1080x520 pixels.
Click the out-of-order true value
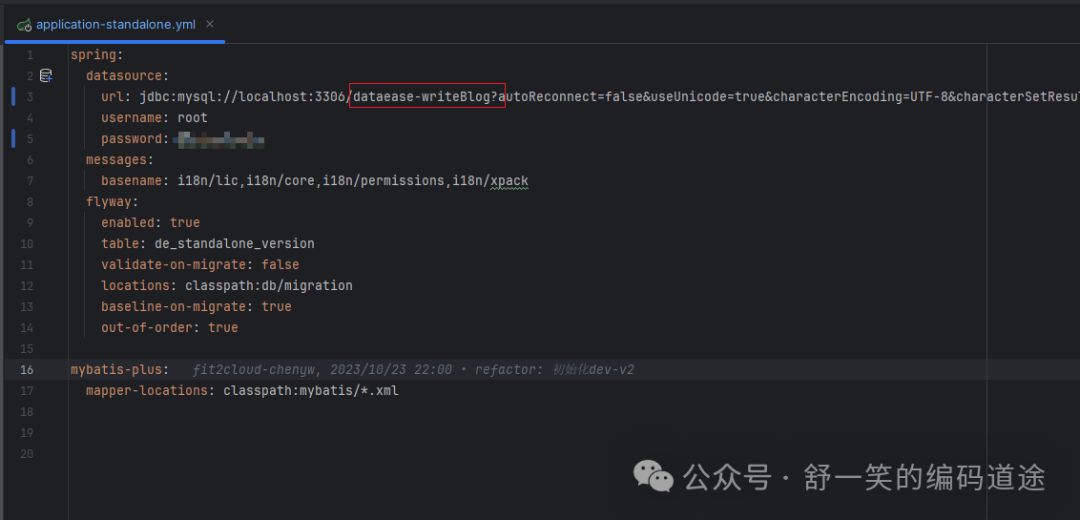[x=223, y=328]
